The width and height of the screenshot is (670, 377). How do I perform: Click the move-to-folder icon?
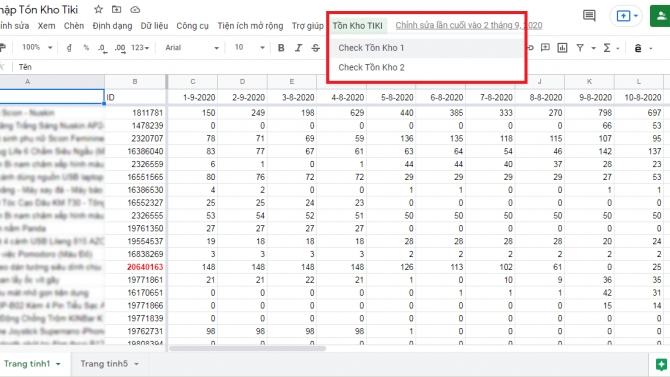(x=116, y=9)
